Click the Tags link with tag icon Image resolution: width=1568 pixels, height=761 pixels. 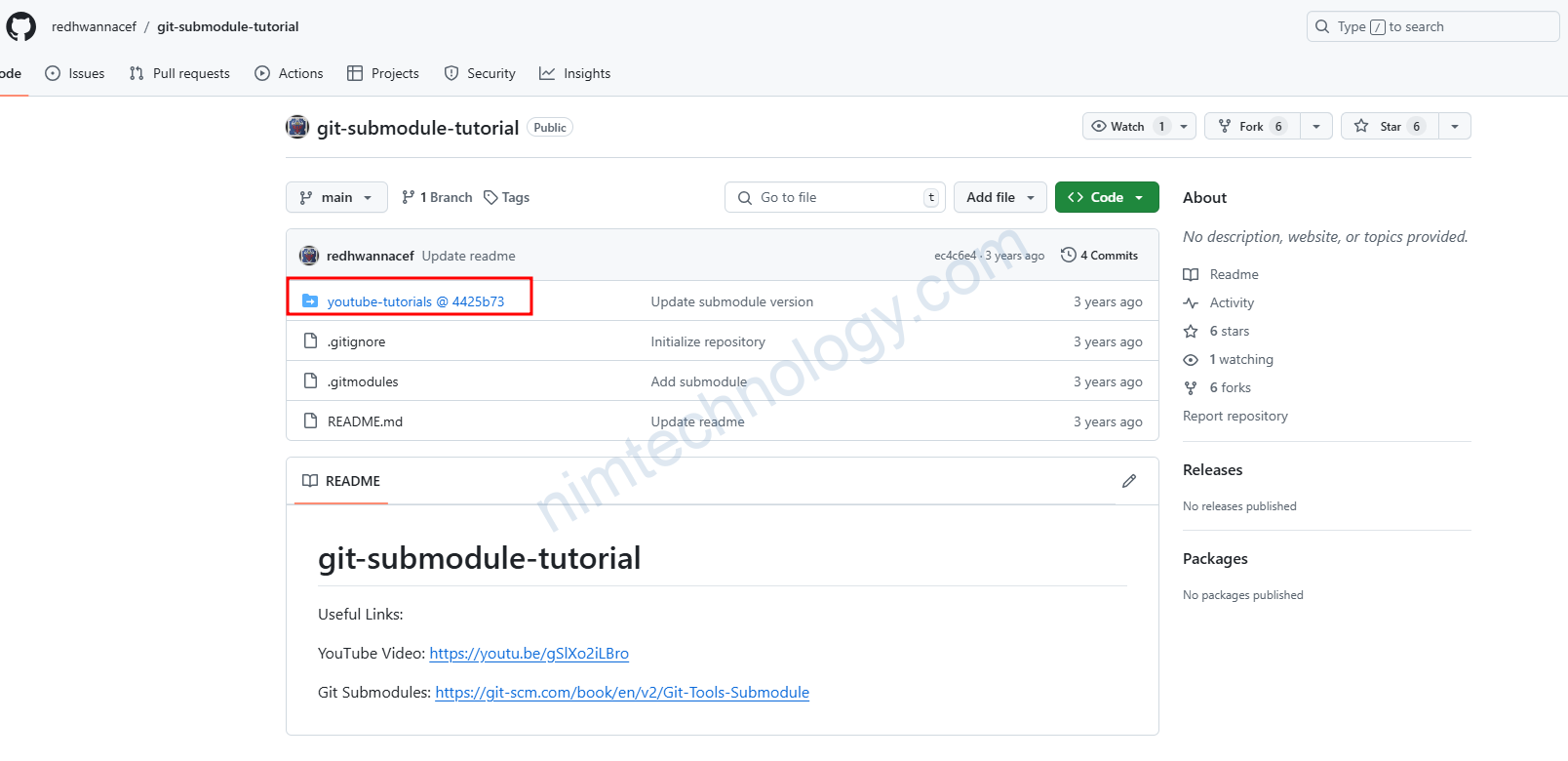tap(507, 197)
